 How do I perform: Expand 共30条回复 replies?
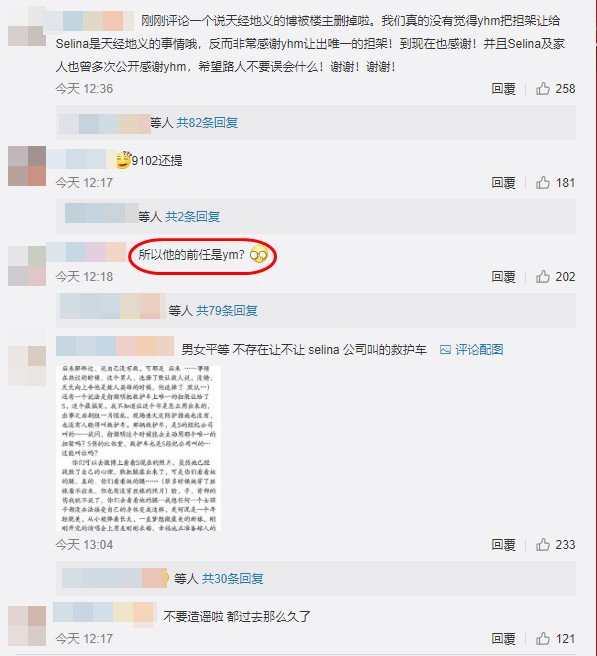pyautogui.click(x=232, y=579)
